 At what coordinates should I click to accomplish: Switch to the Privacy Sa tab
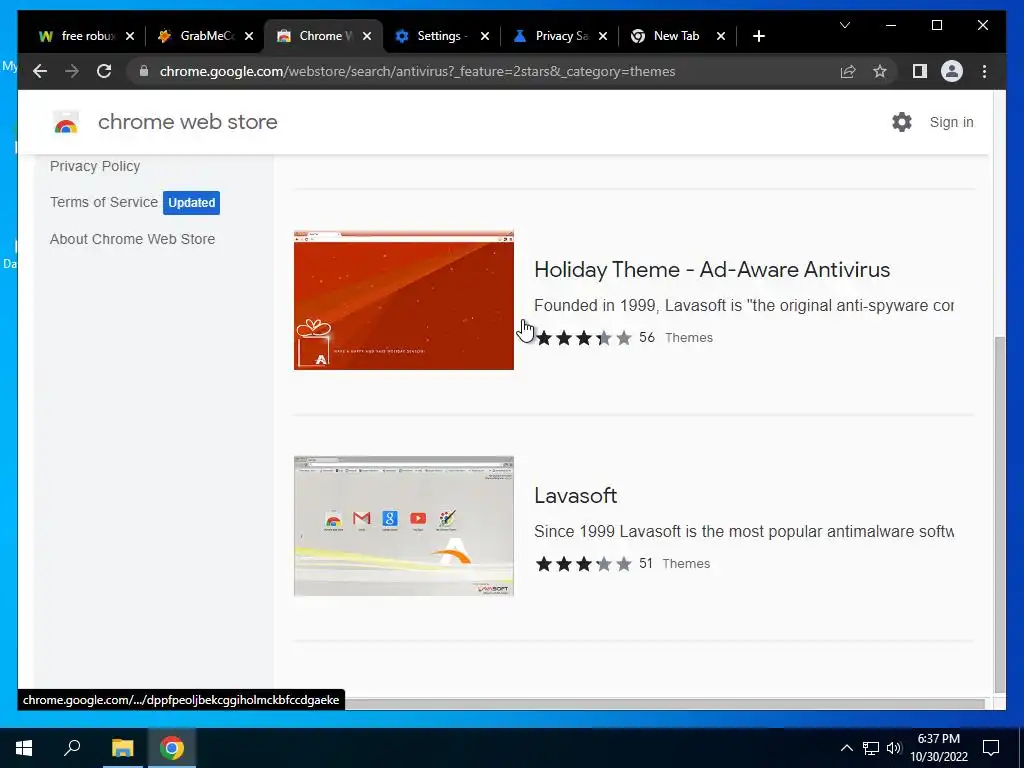pyautogui.click(x=560, y=36)
